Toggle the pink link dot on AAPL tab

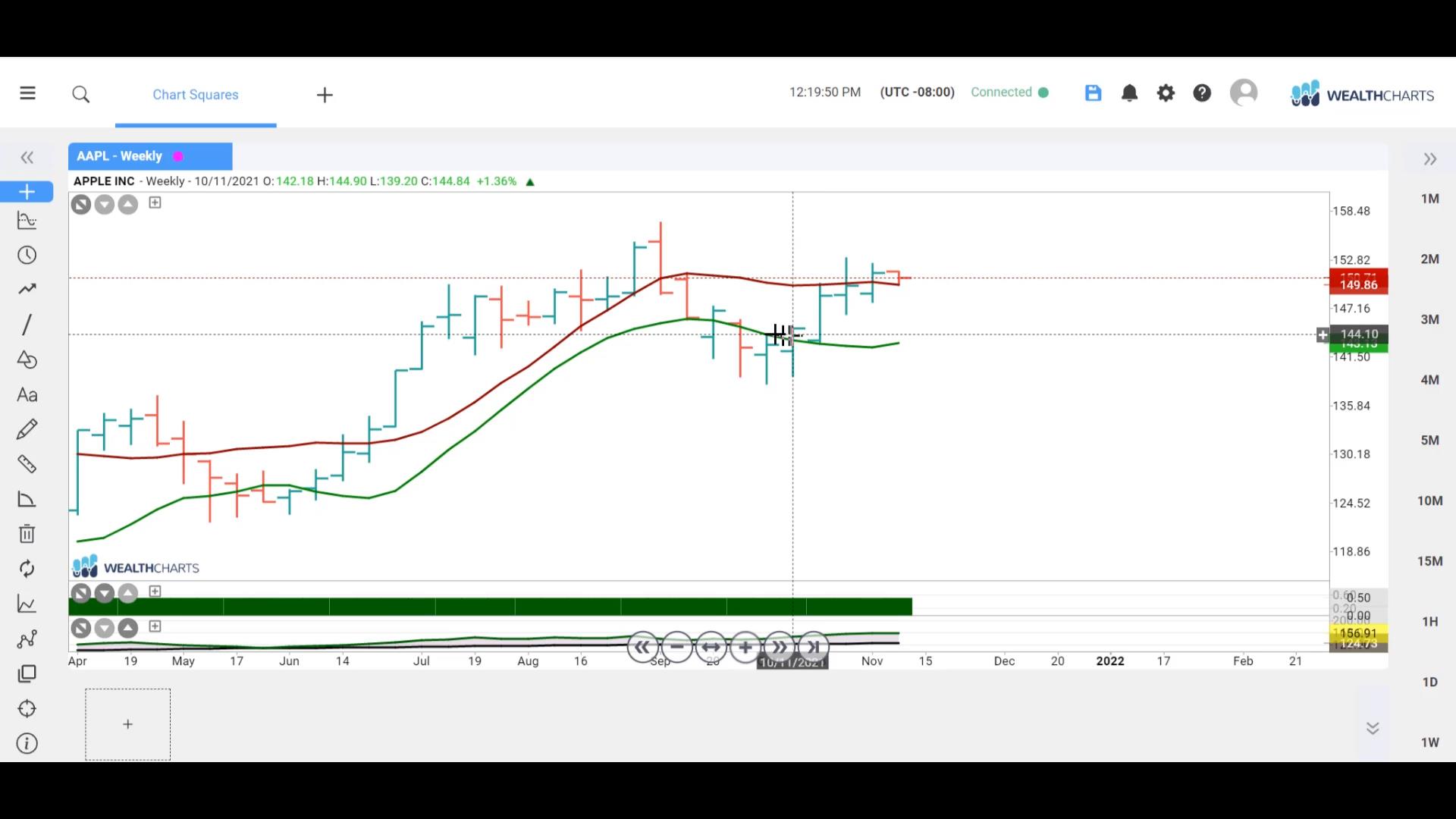(178, 156)
